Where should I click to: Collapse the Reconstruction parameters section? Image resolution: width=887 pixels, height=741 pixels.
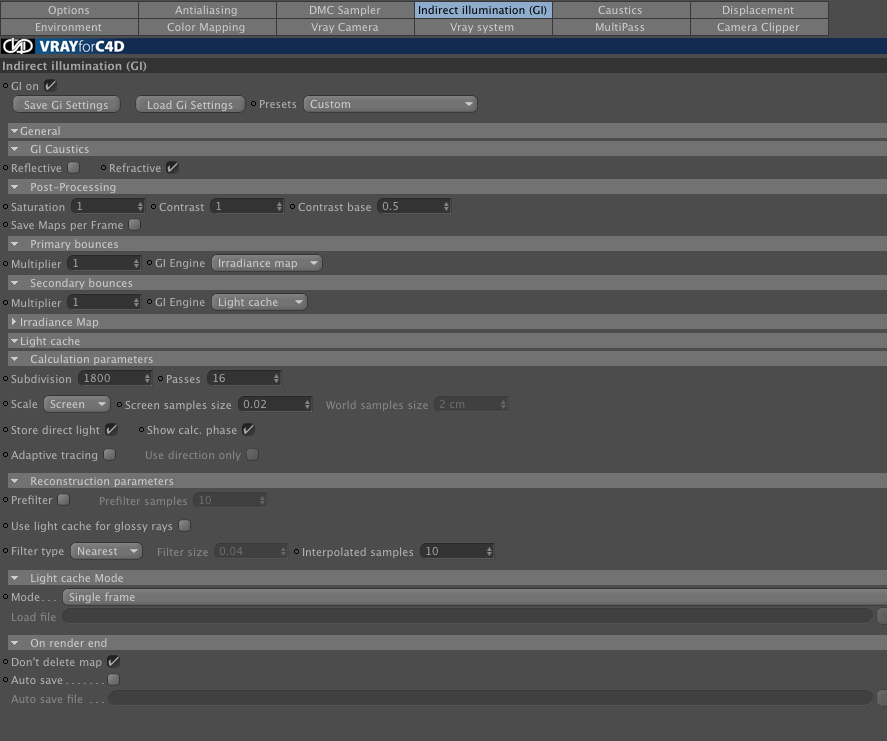(x=15, y=481)
